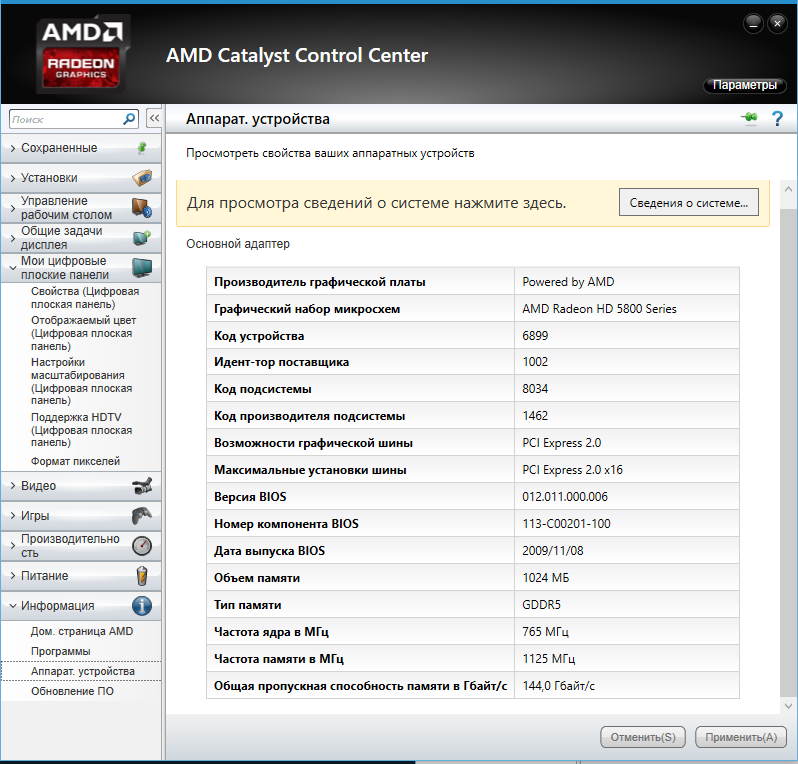Viewport: 798px width, 764px height.
Task: Click the Мои цифровые плоские панели monitor icon
Action: 142,268
